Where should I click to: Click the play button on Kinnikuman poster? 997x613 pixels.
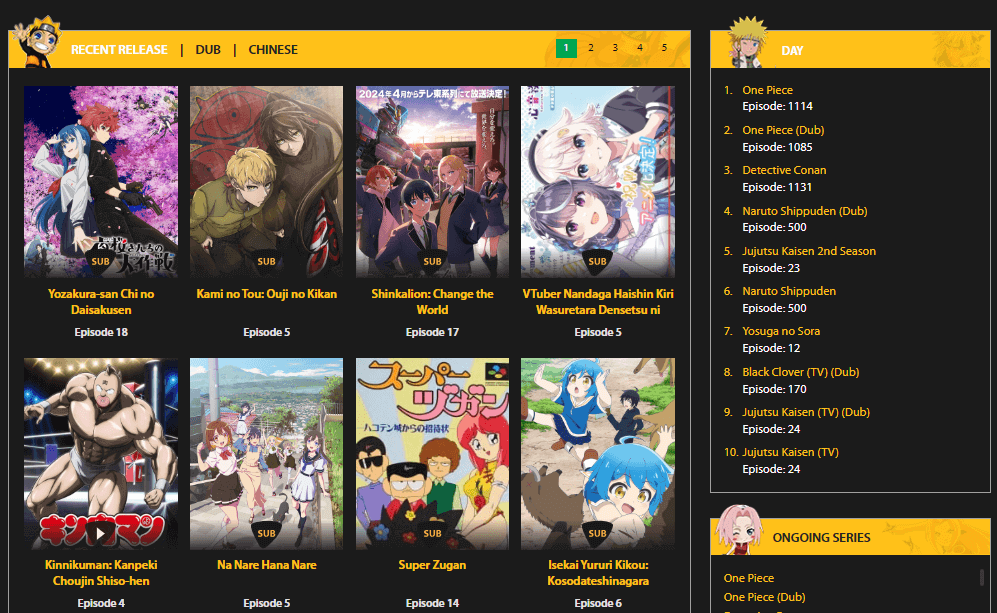point(100,533)
